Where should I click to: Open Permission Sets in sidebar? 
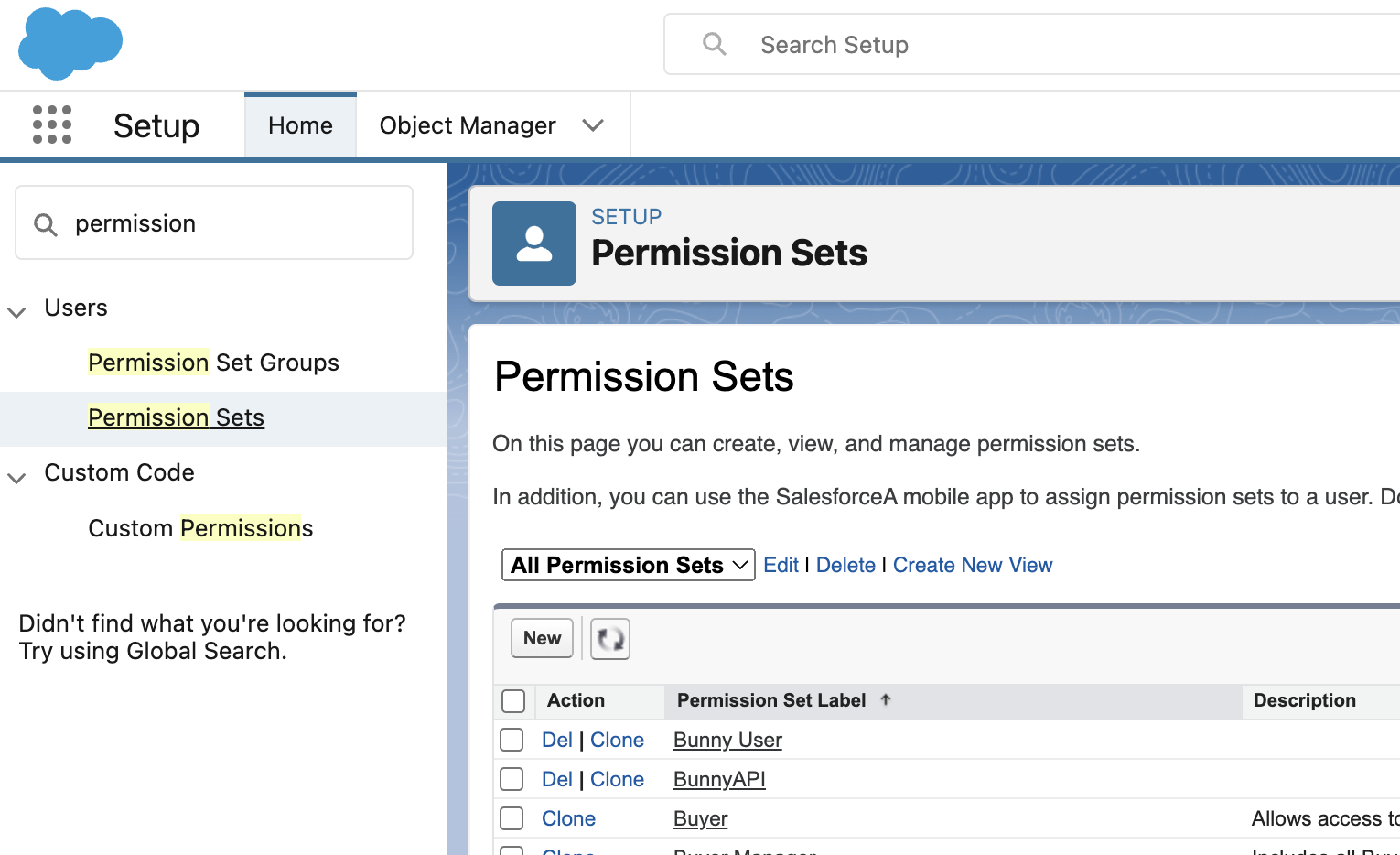[176, 417]
